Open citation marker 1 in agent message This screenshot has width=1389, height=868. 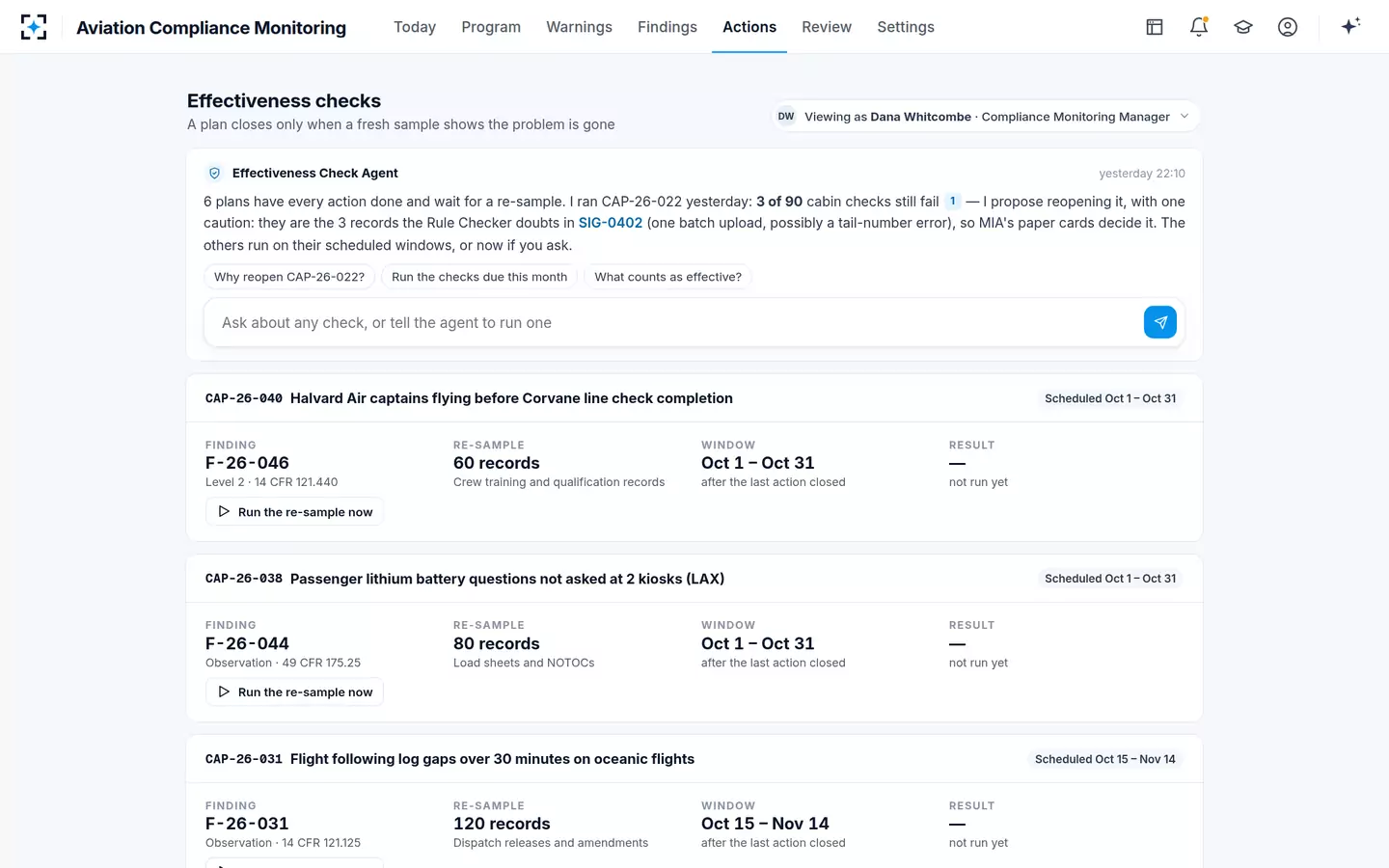953,202
